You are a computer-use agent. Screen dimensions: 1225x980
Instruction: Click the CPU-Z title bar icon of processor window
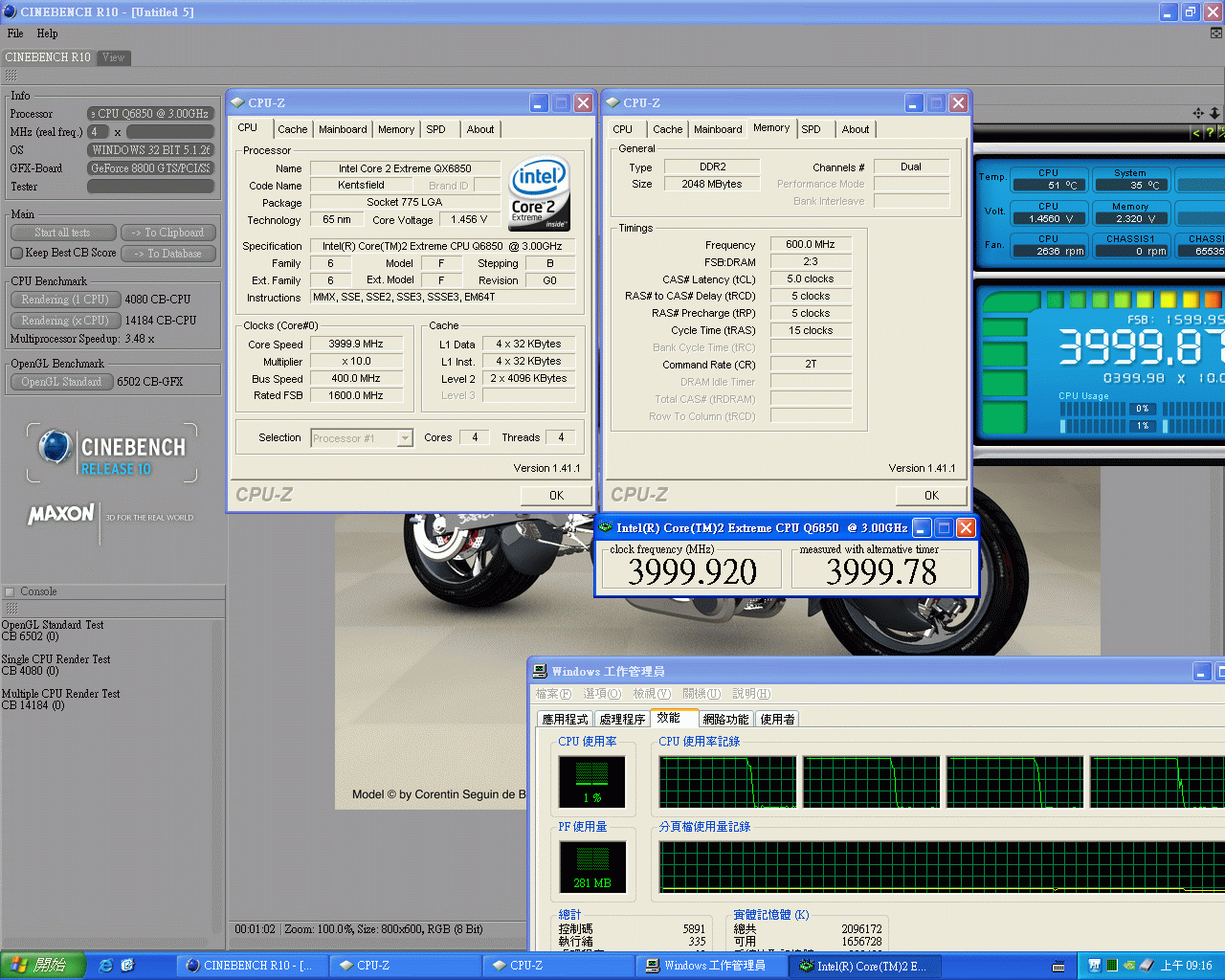238,102
